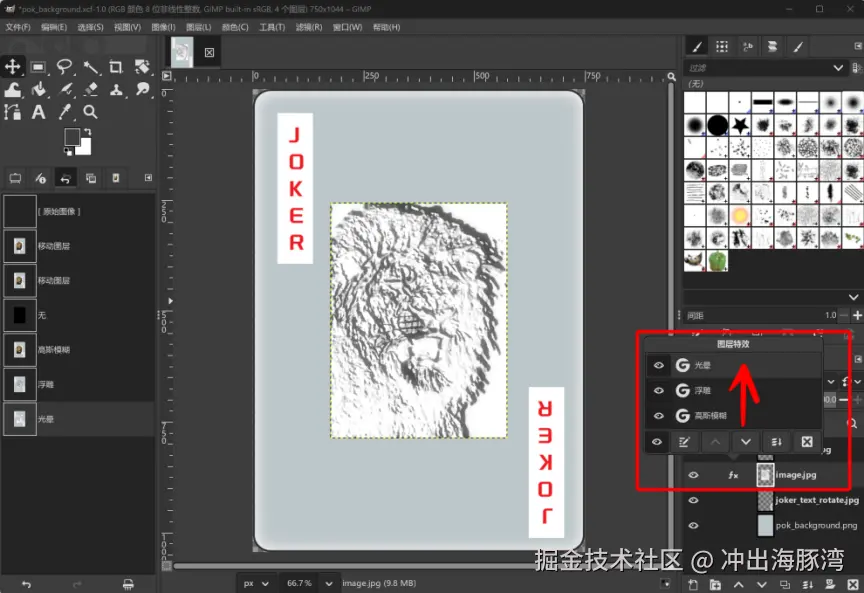Screen dimensions: 864x593
Task: Open the 滤镜(R) menu
Action: pos(309,27)
